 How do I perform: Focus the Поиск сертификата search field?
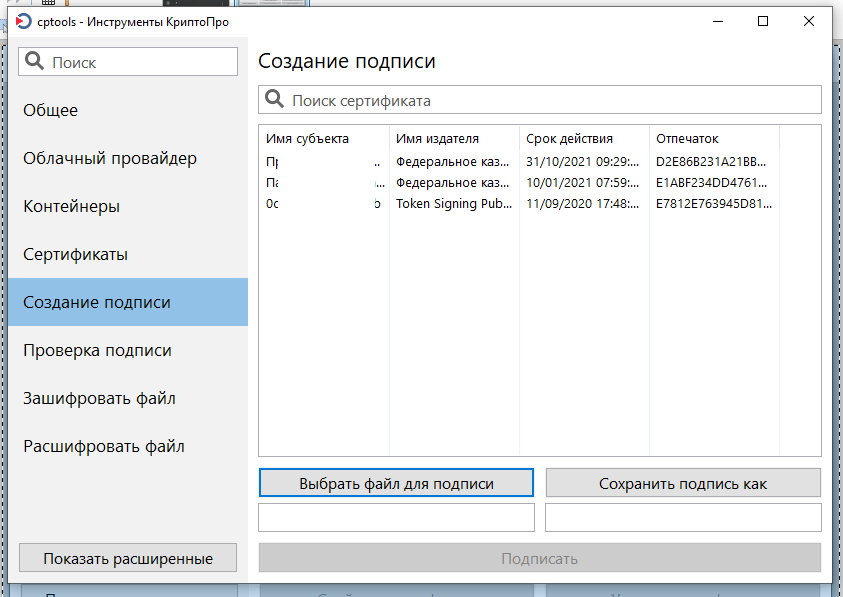pyautogui.click(x=550, y=100)
